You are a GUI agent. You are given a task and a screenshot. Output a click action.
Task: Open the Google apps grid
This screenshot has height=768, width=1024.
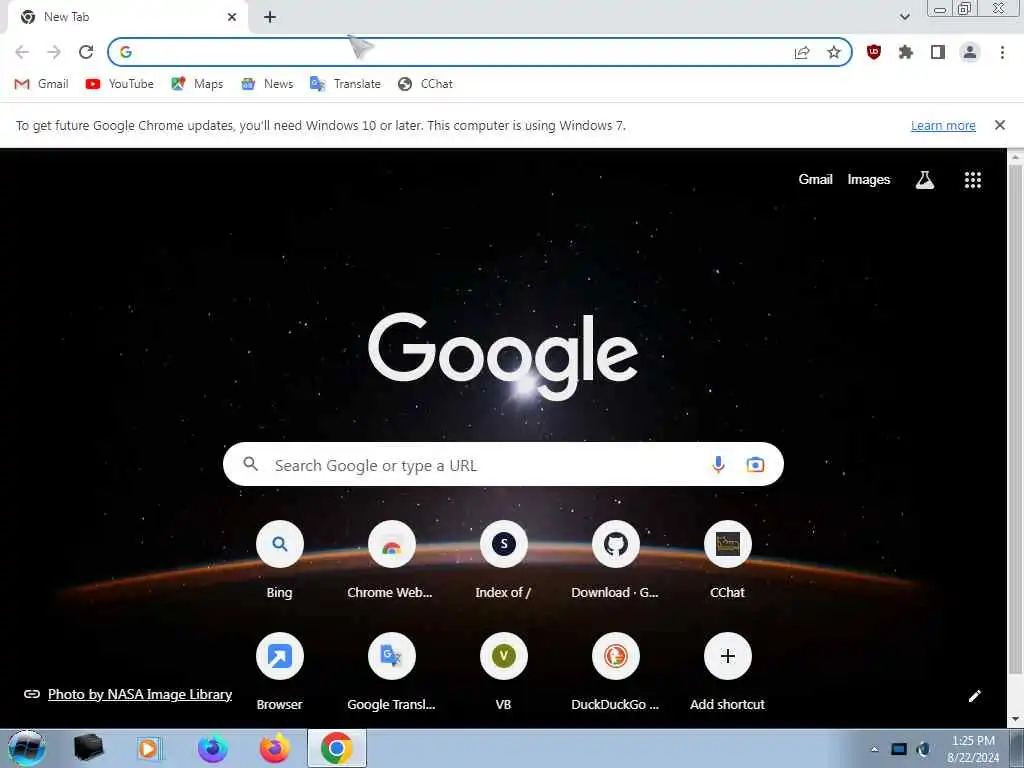(972, 180)
